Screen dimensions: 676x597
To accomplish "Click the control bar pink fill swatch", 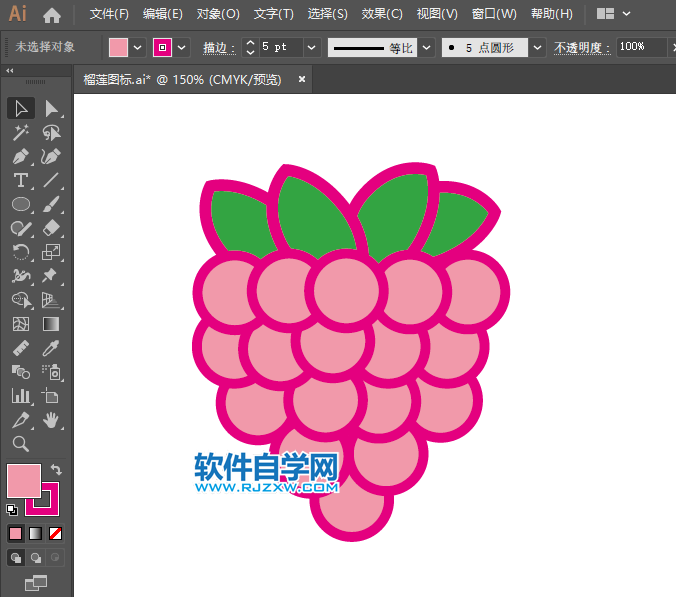I will pyautogui.click(x=119, y=47).
